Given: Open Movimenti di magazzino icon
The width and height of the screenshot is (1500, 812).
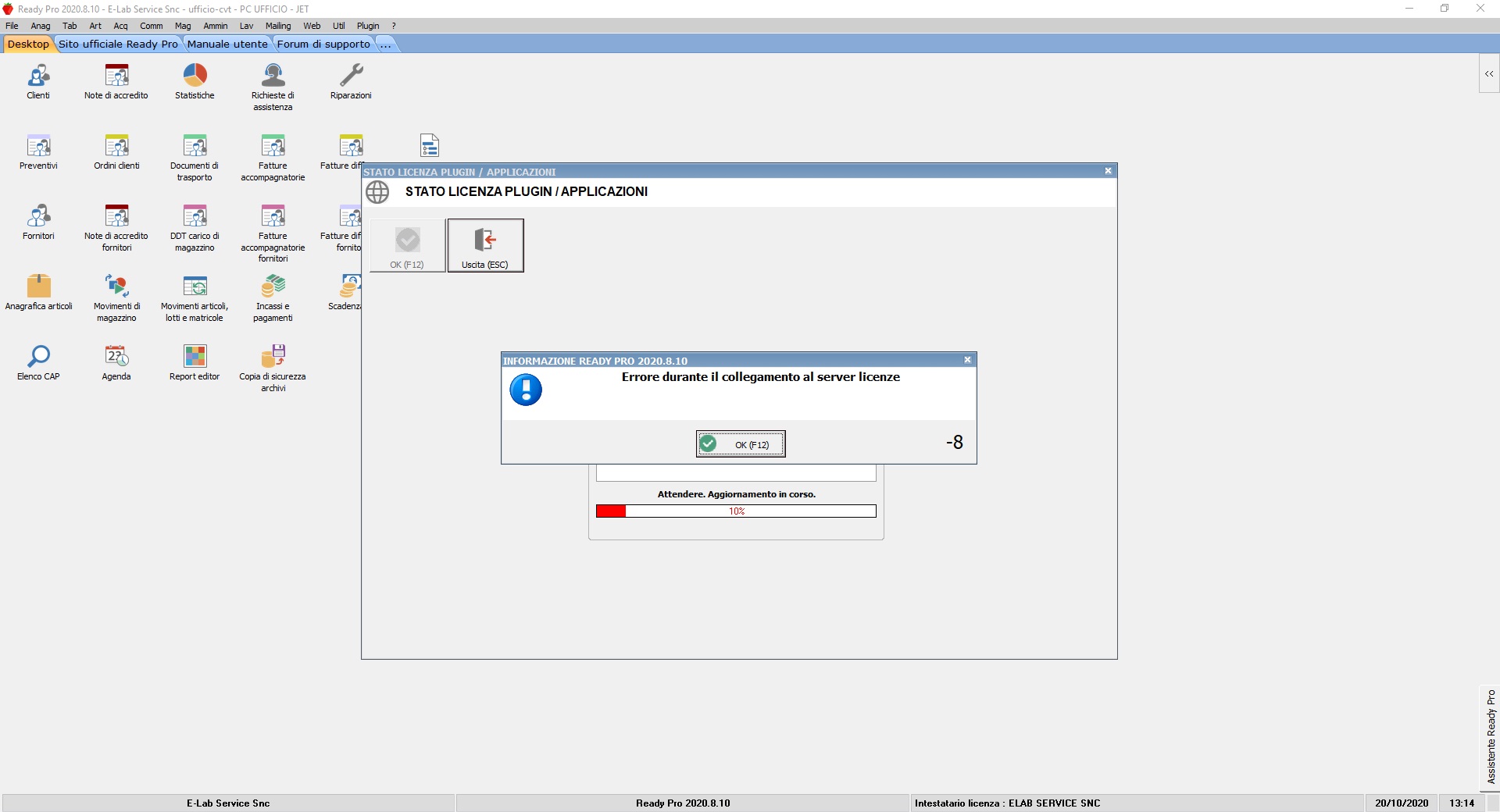Looking at the screenshot, I should tap(116, 297).
